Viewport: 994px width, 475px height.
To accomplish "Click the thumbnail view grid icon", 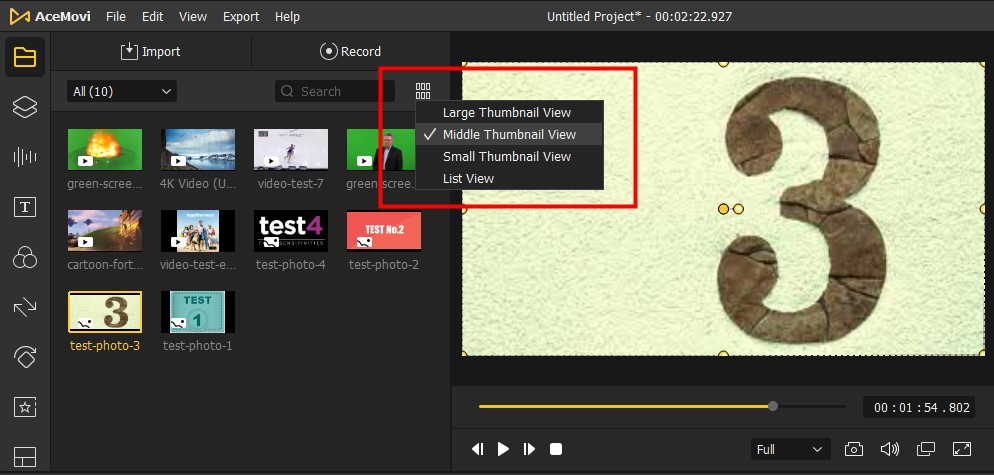I will pos(423,91).
